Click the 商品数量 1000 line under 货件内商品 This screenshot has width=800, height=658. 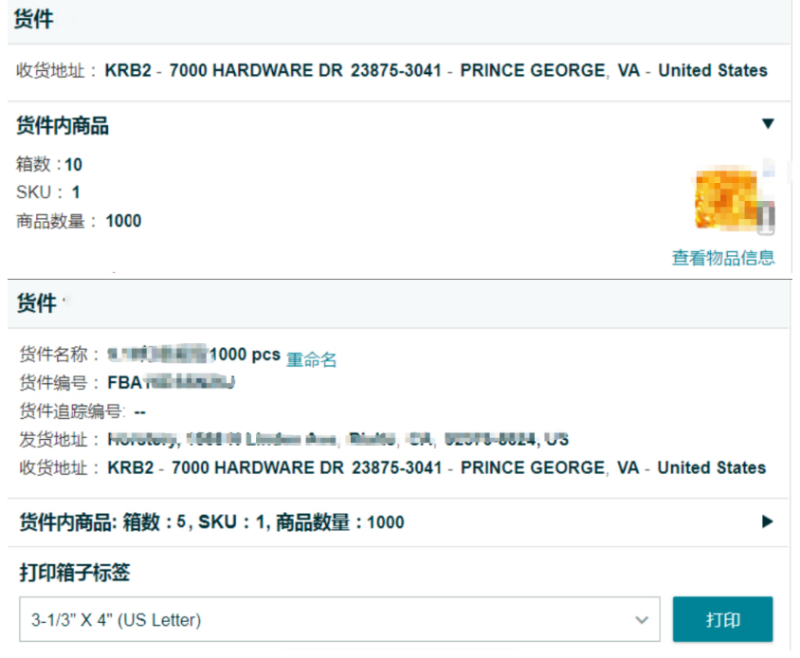tap(79, 221)
